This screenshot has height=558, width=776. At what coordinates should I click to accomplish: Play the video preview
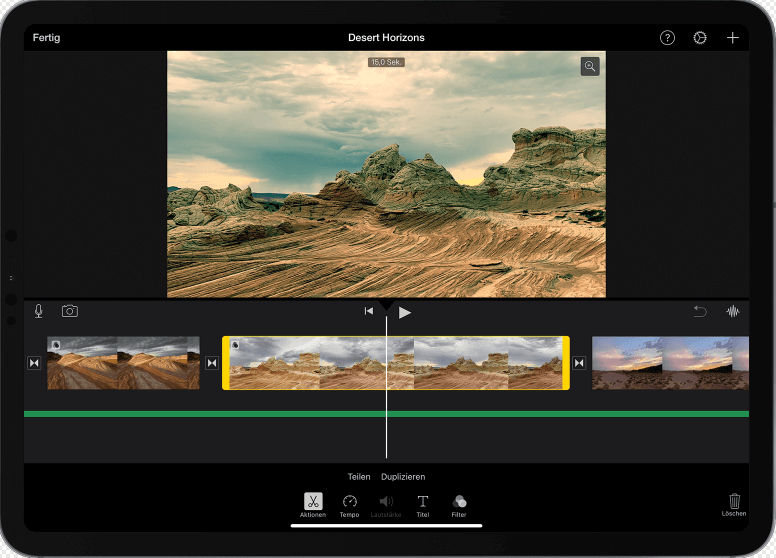(x=405, y=312)
